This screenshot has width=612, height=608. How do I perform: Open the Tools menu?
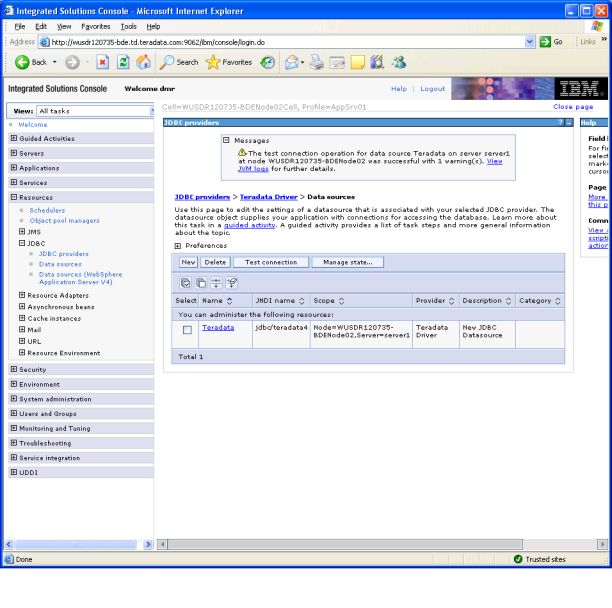pyautogui.click(x=128, y=27)
